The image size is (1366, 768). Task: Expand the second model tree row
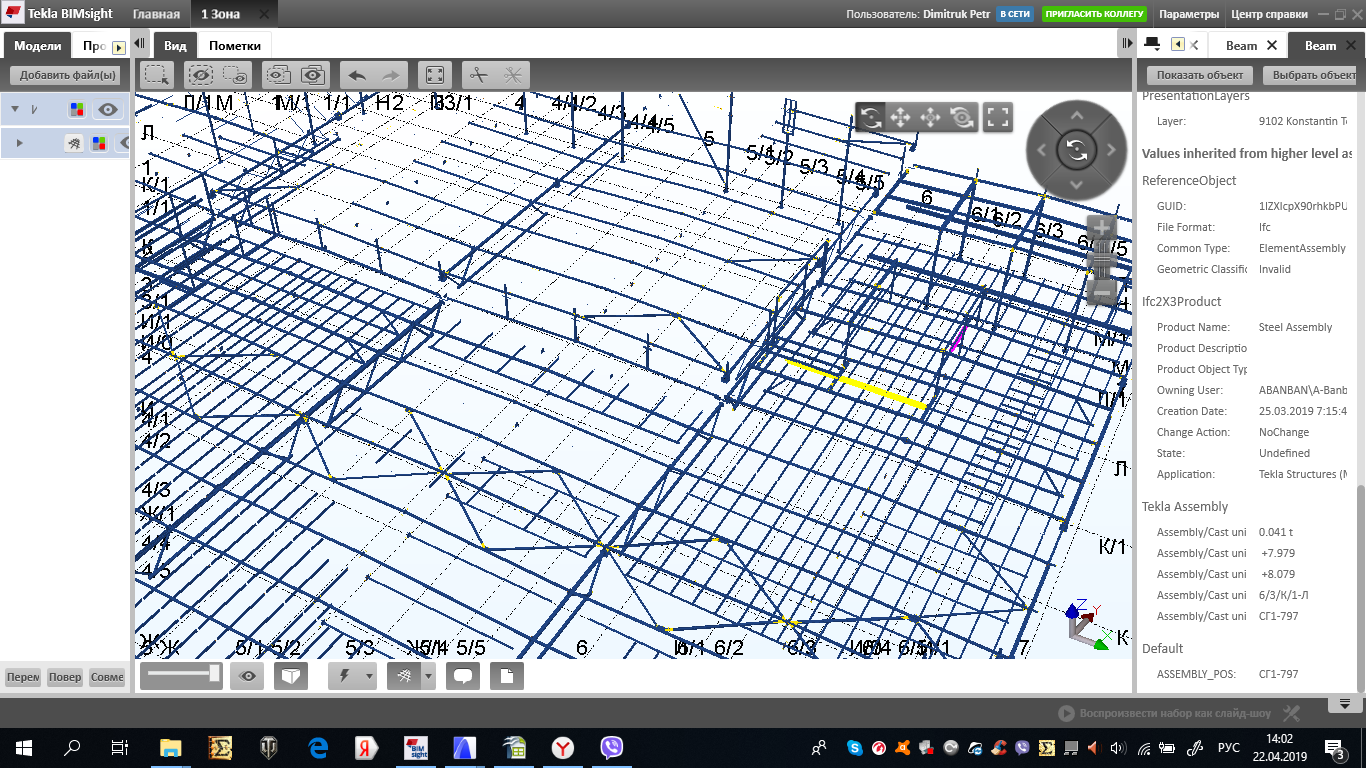[20, 143]
